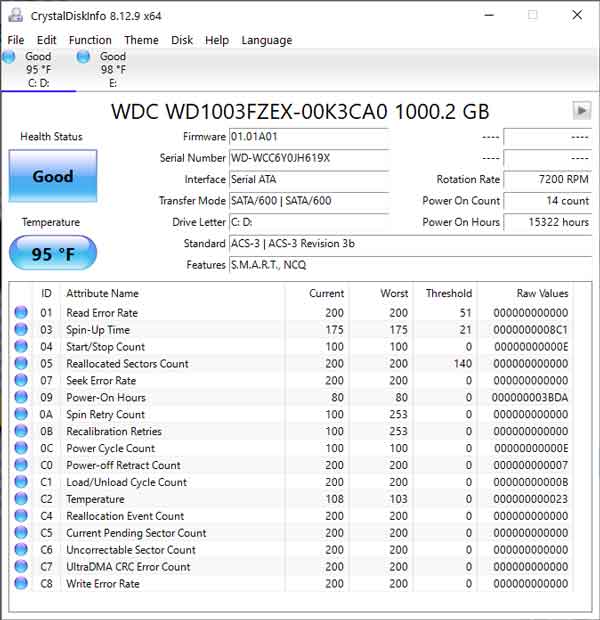Open the File menu

tap(16, 40)
